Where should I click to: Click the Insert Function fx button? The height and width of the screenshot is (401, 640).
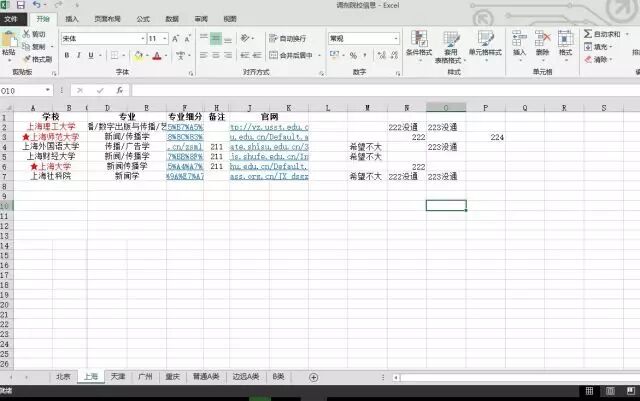(x=120, y=90)
